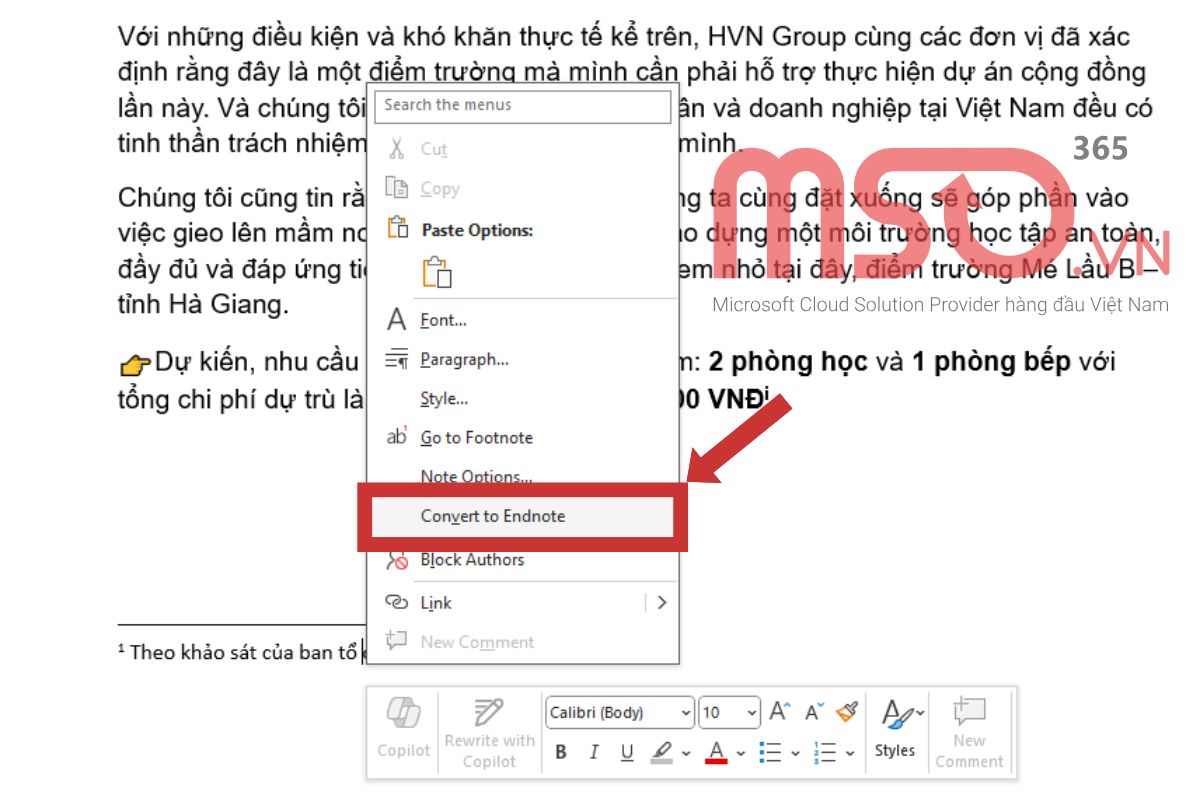Click Copilot button in mini toolbar
The height and width of the screenshot is (800, 1200).
click(404, 729)
